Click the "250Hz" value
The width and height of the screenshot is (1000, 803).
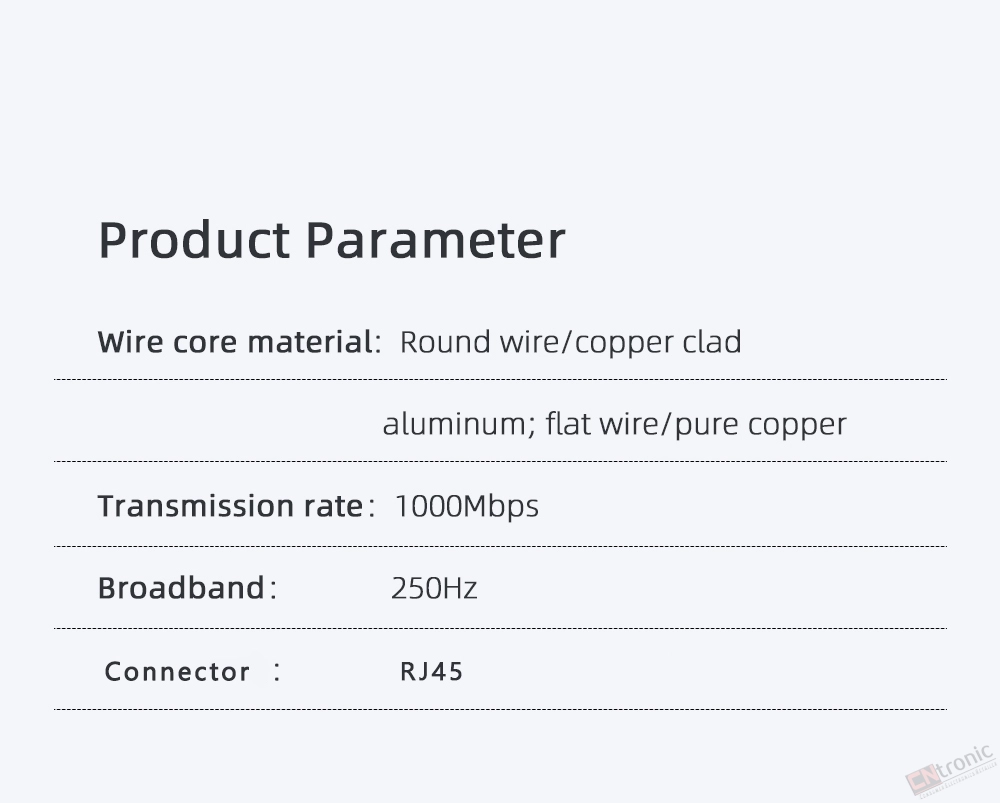click(x=434, y=588)
